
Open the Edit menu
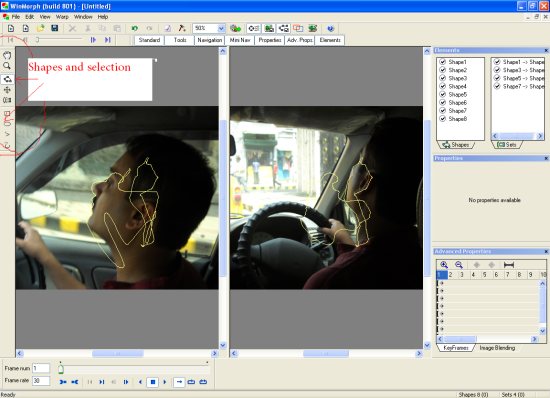pos(29,17)
